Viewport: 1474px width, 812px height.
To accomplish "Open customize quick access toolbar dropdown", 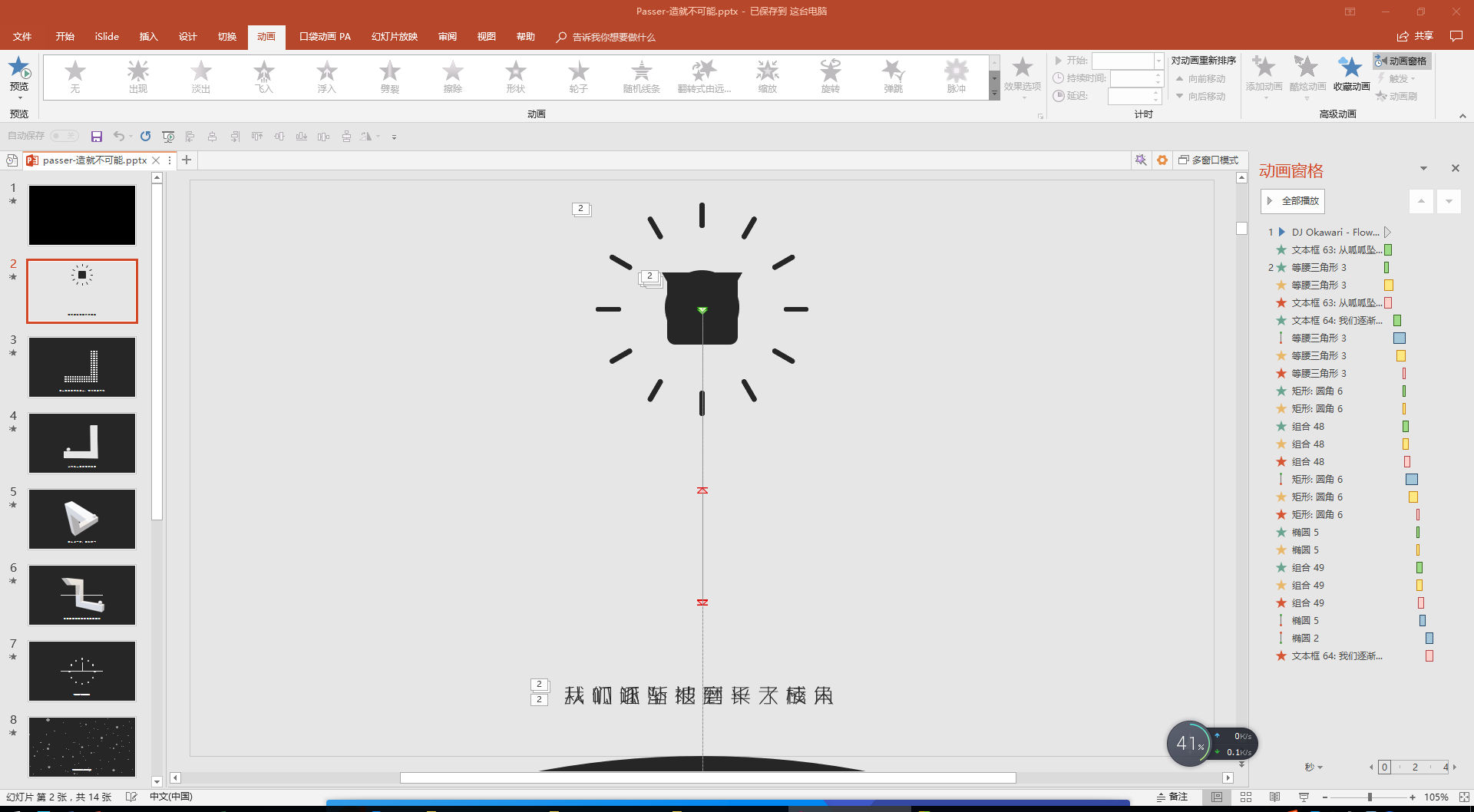I will tap(394, 137).
